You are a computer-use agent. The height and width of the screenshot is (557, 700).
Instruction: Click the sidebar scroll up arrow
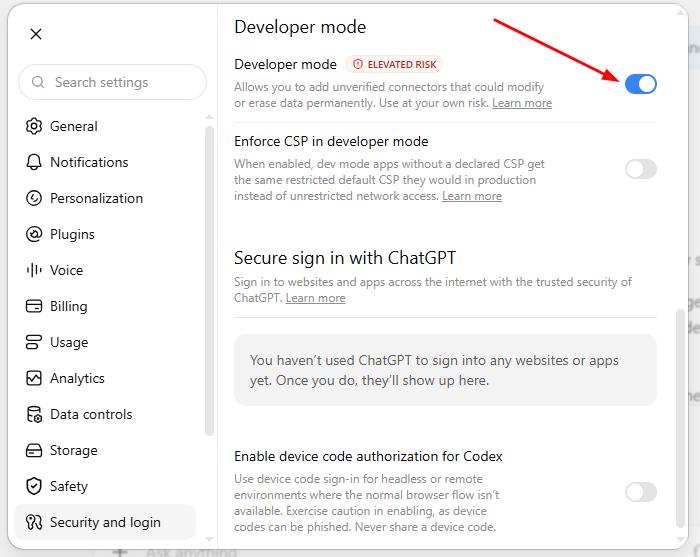209,117
